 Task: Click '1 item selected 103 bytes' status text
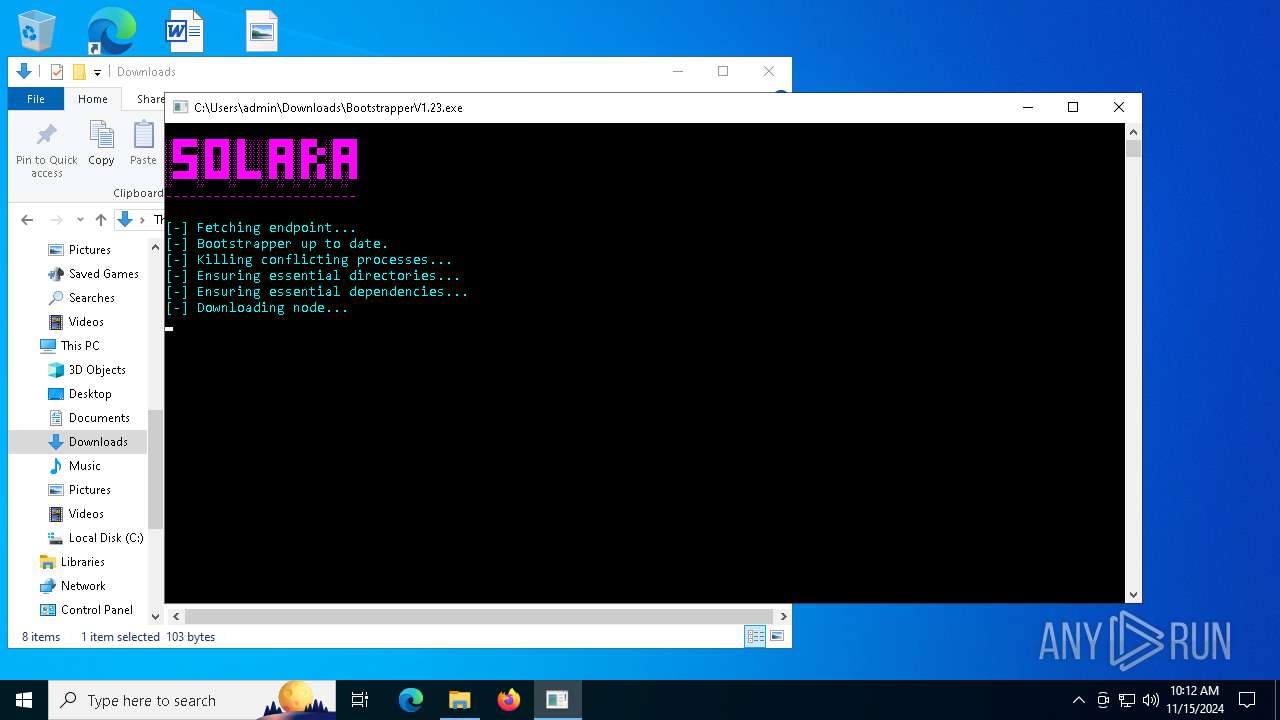(148, 637)
